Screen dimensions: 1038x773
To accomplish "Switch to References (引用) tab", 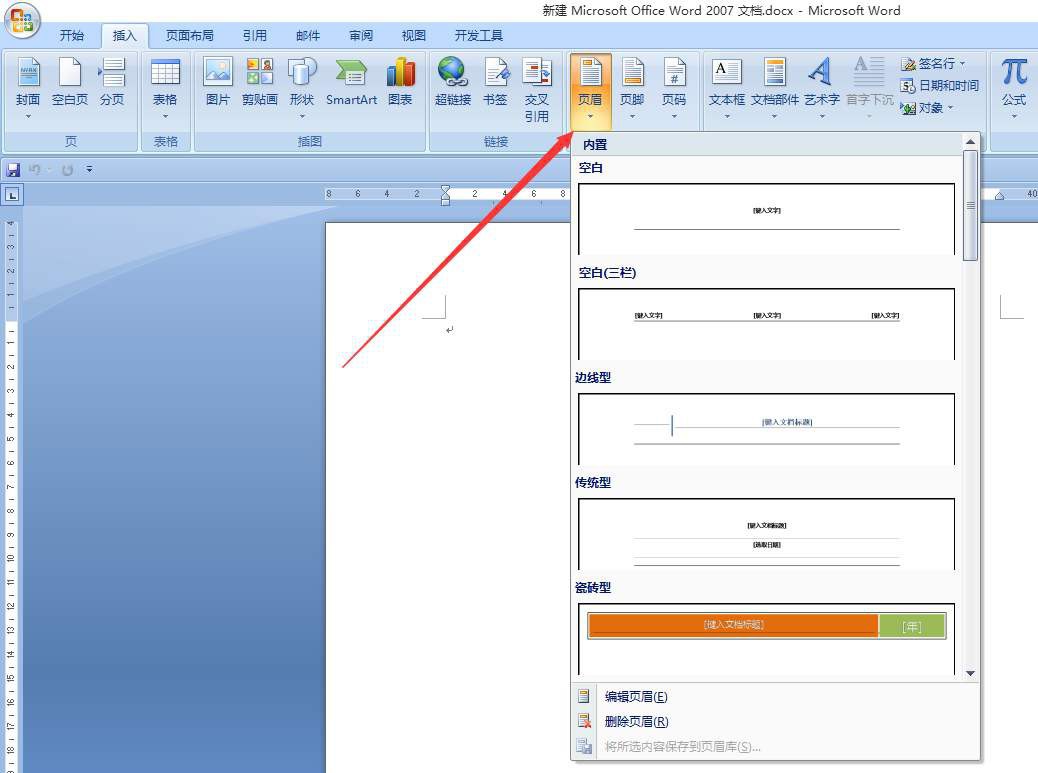I will pos(254,36).
